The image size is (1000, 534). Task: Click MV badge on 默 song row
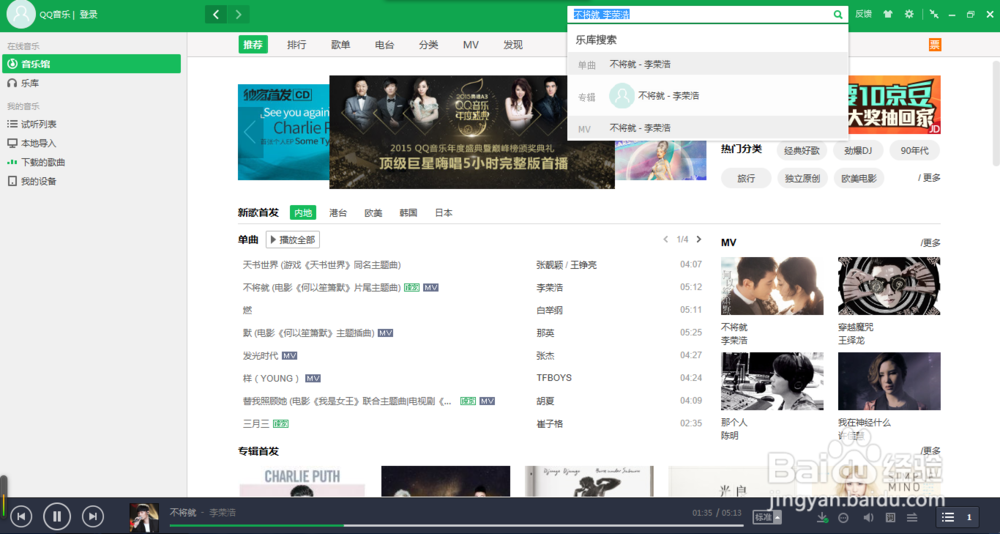pos(385,332)
